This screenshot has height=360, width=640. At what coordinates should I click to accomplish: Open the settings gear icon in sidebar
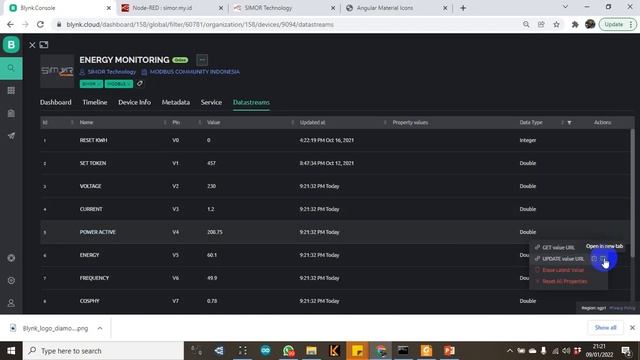[x=11, y=280]
